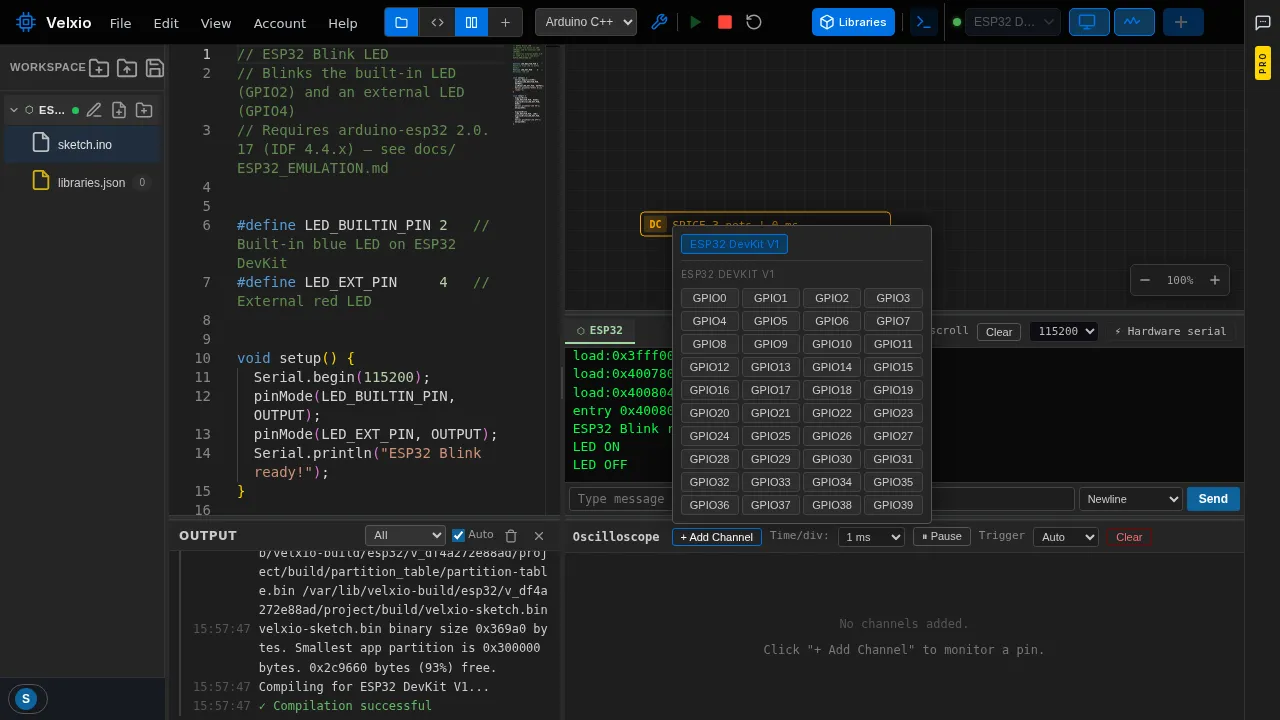The image size is (1280, 720).
Task: Toggle the Auto checkbox in Output panel
Action: [x=459, y=535]
